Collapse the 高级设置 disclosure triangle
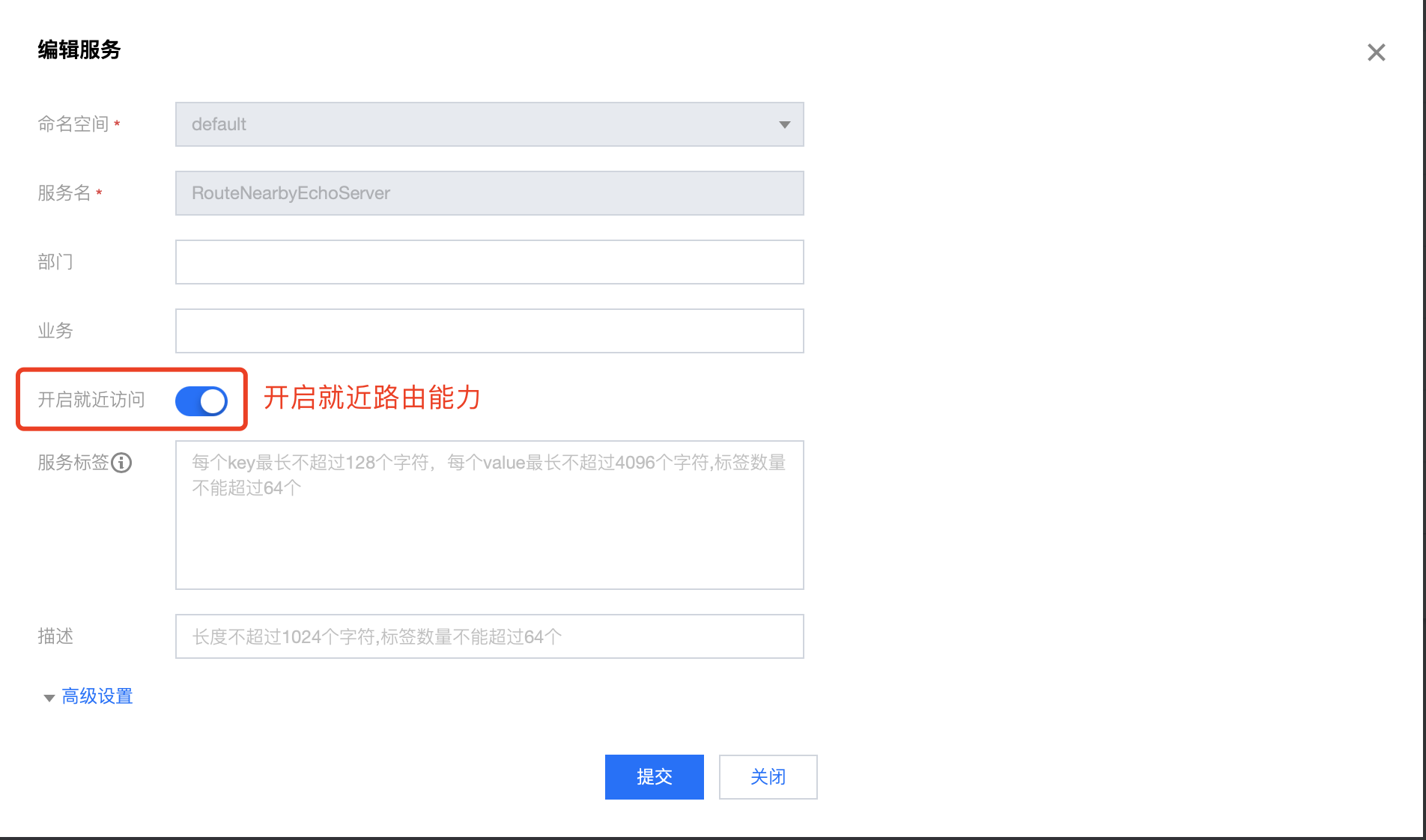 click(49, 698)
